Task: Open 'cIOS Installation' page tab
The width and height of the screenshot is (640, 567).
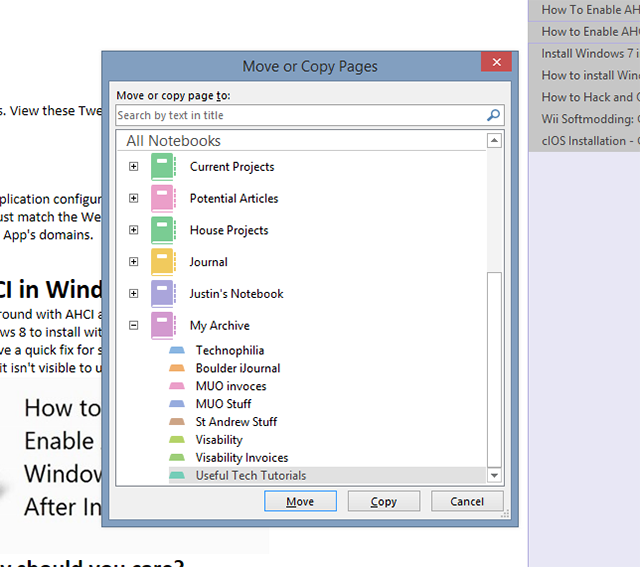Action: [x=584, y=141]
